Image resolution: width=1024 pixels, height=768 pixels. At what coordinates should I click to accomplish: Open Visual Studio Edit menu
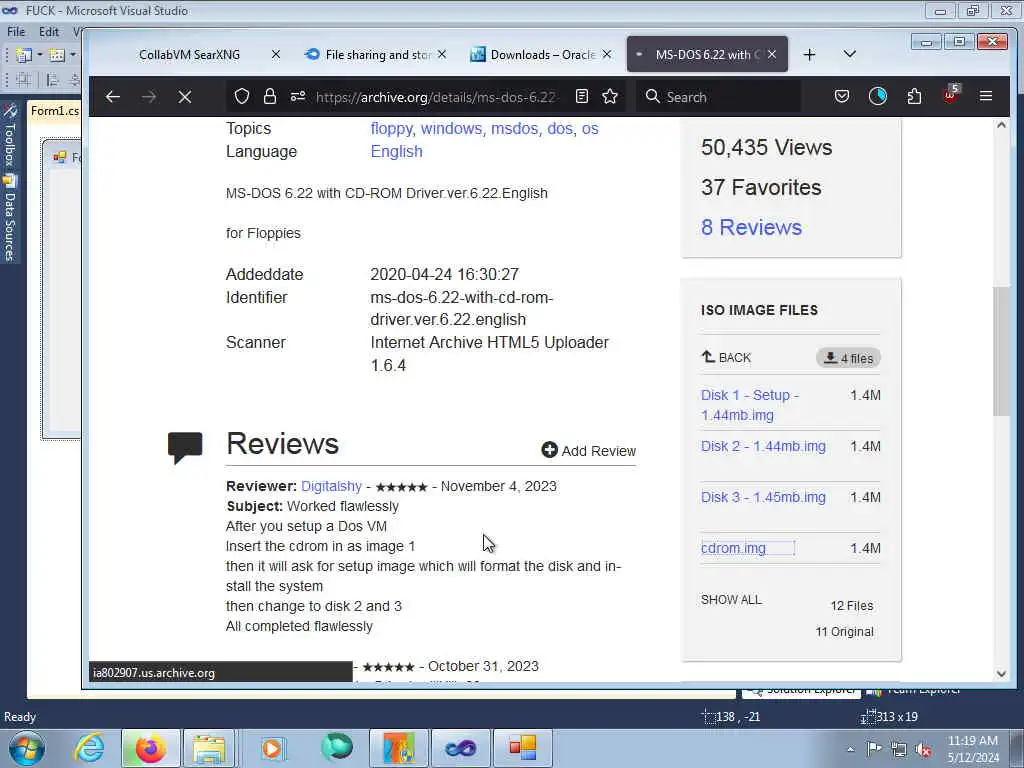pyautogui.click(x=48, y=31)
